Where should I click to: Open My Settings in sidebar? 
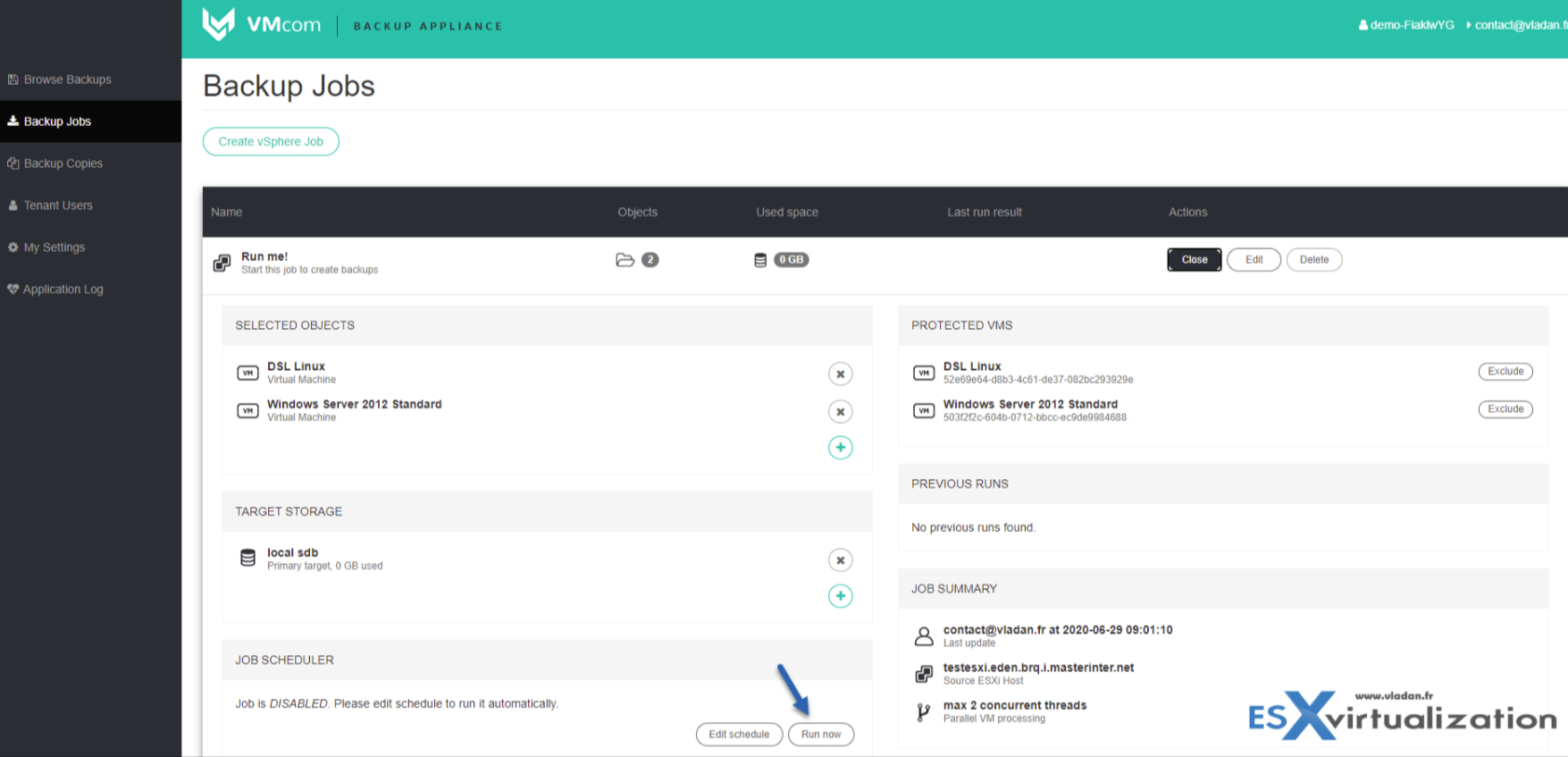click(x=90, y=248)
